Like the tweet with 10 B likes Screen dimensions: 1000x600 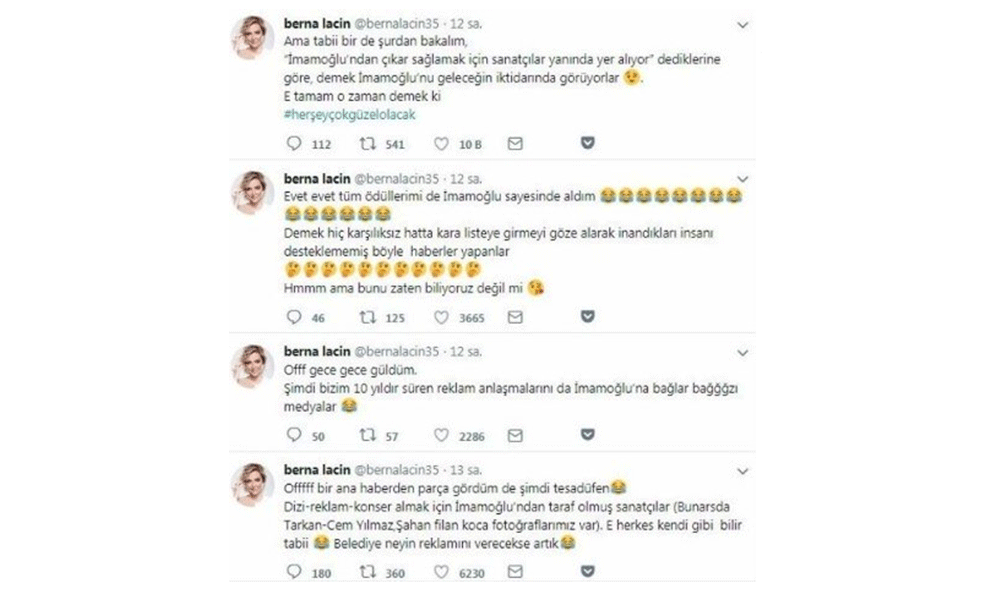coord(441,144)
